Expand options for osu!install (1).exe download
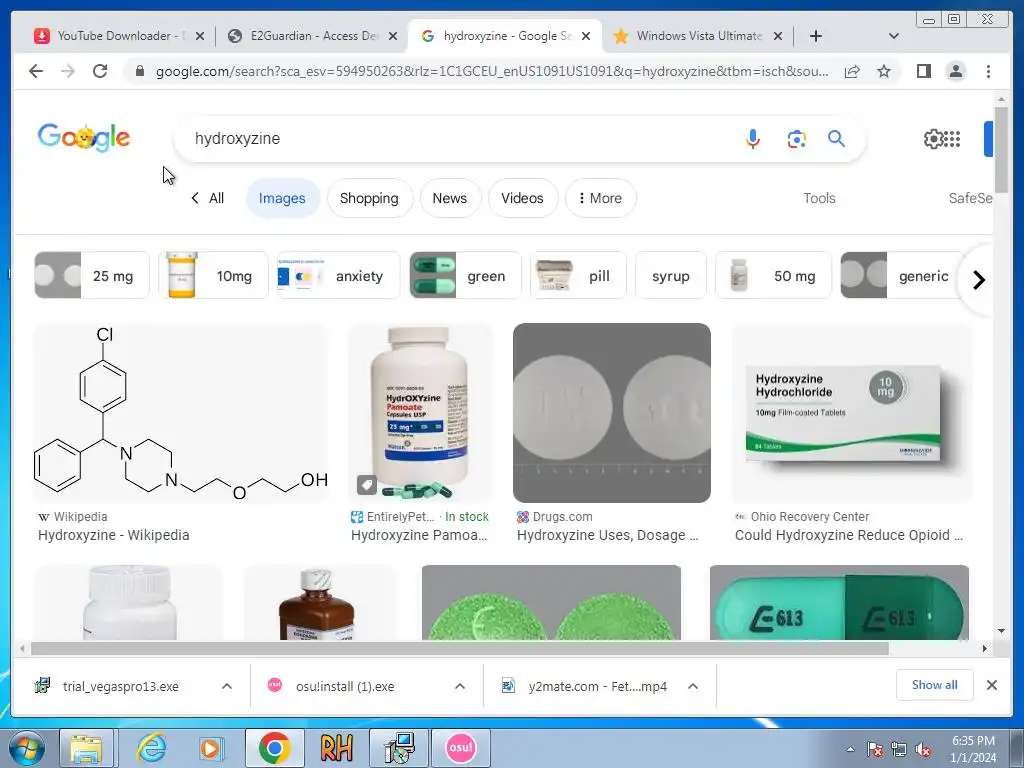 coord(460,686)
